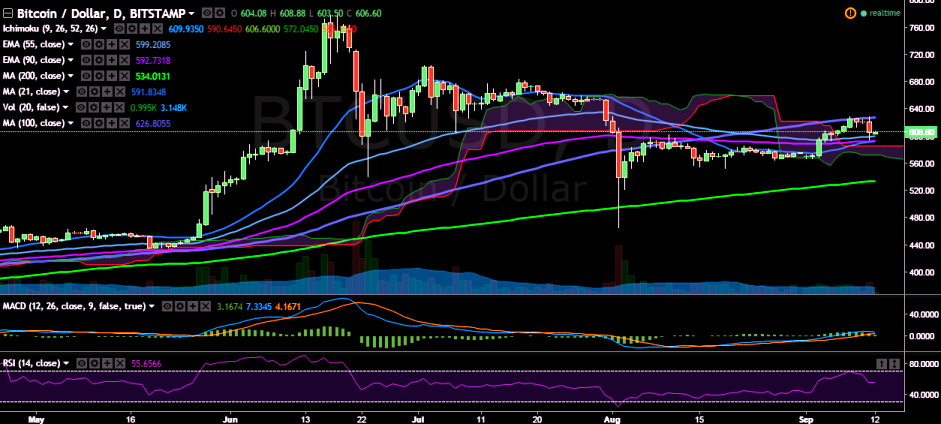
Task: Delete EMA (90, close) using its X icon
Action: click(x=124, y=60)
